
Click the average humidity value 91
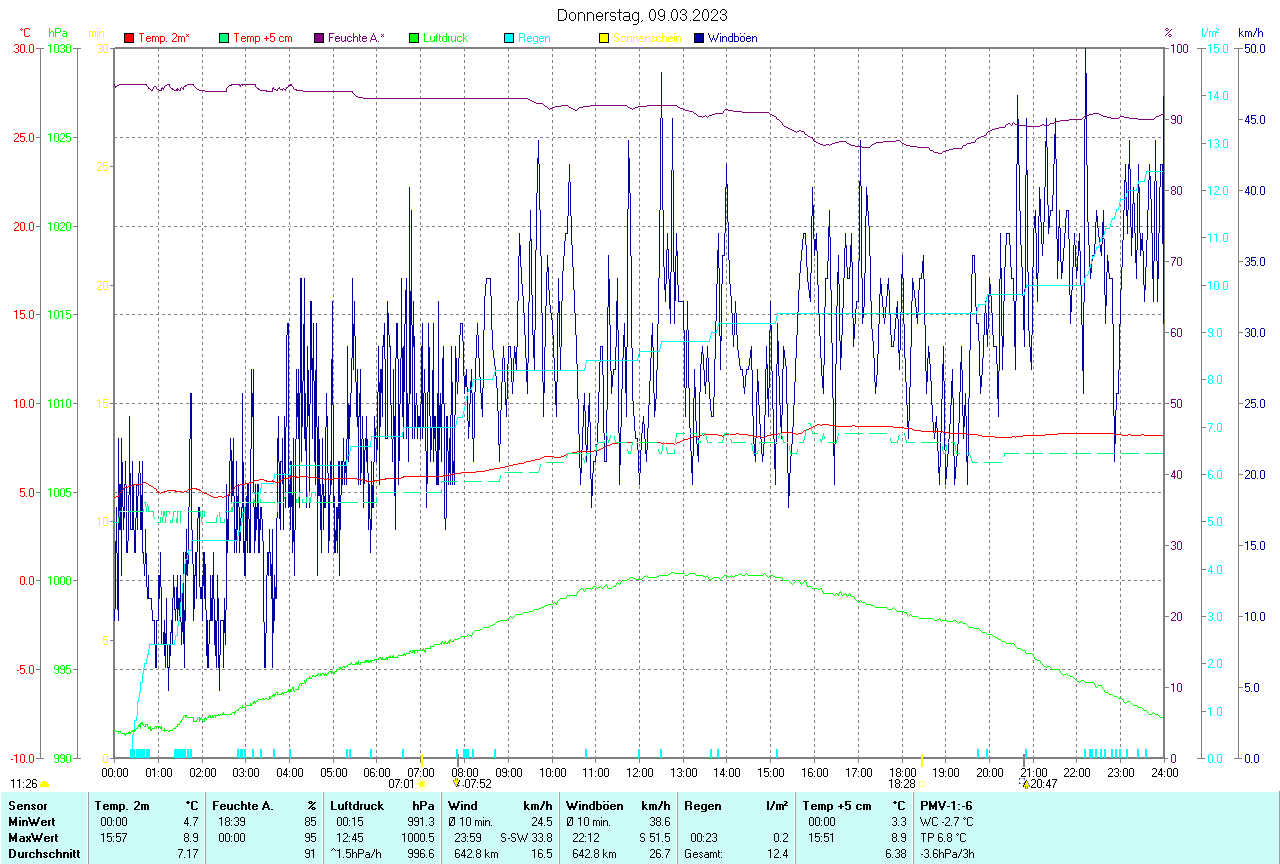310,854
